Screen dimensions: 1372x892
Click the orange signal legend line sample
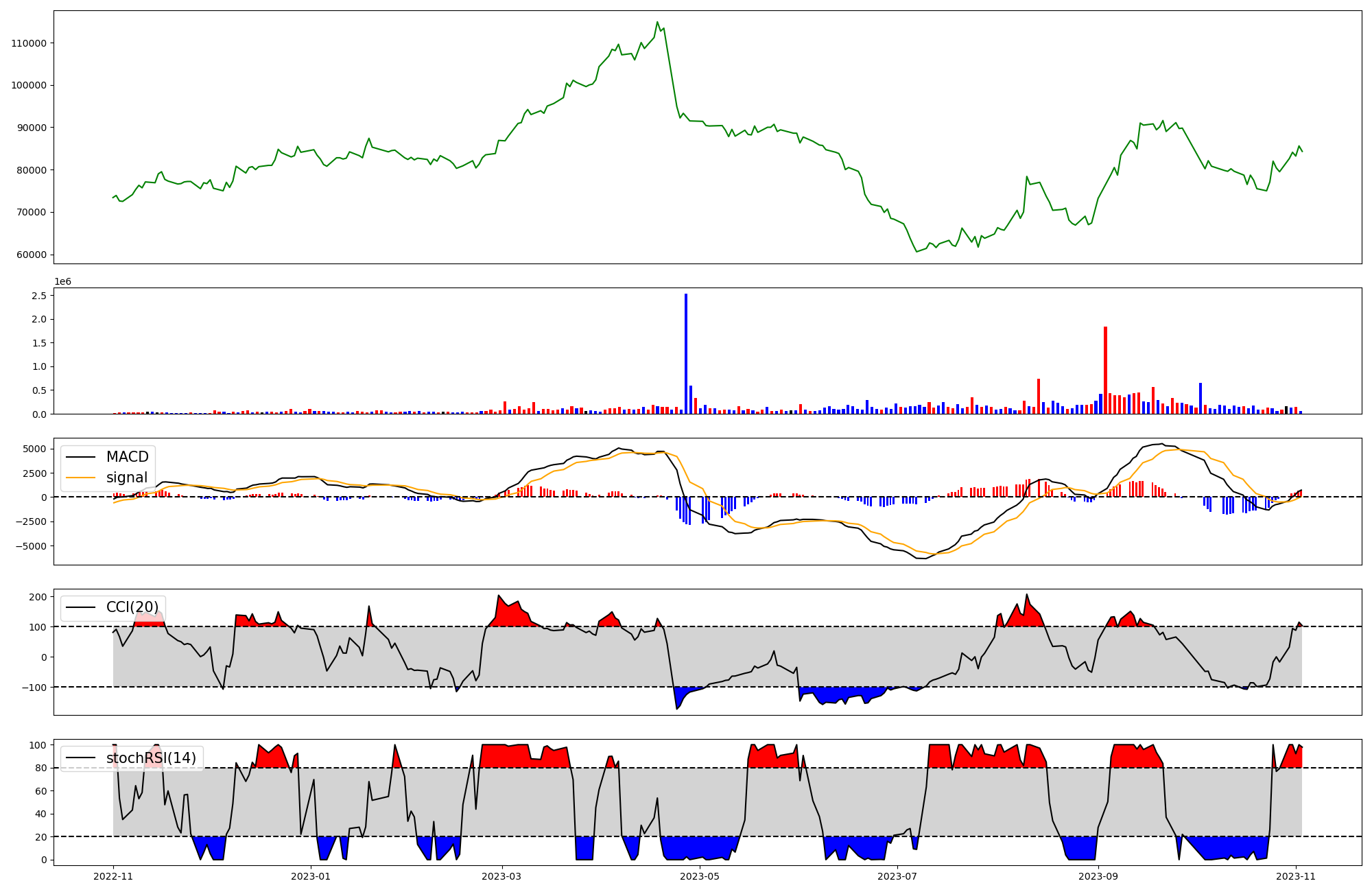[82, 478]
